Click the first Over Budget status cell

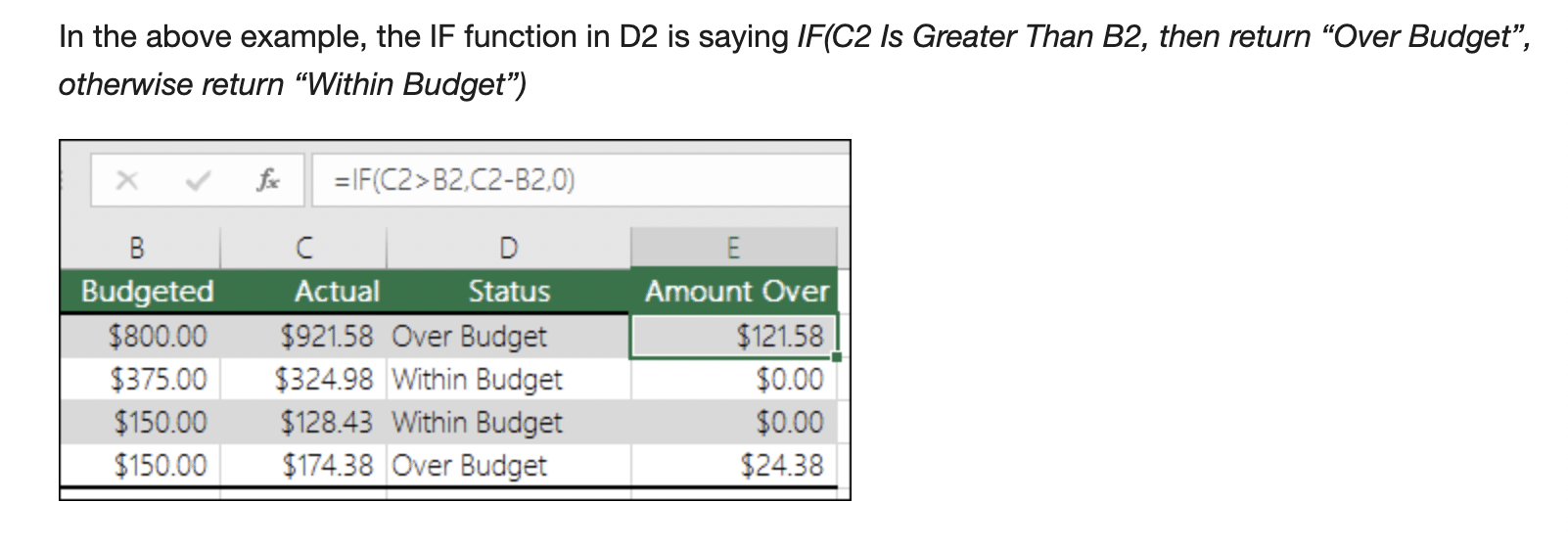pyautogui.click(x=509, y=337)
